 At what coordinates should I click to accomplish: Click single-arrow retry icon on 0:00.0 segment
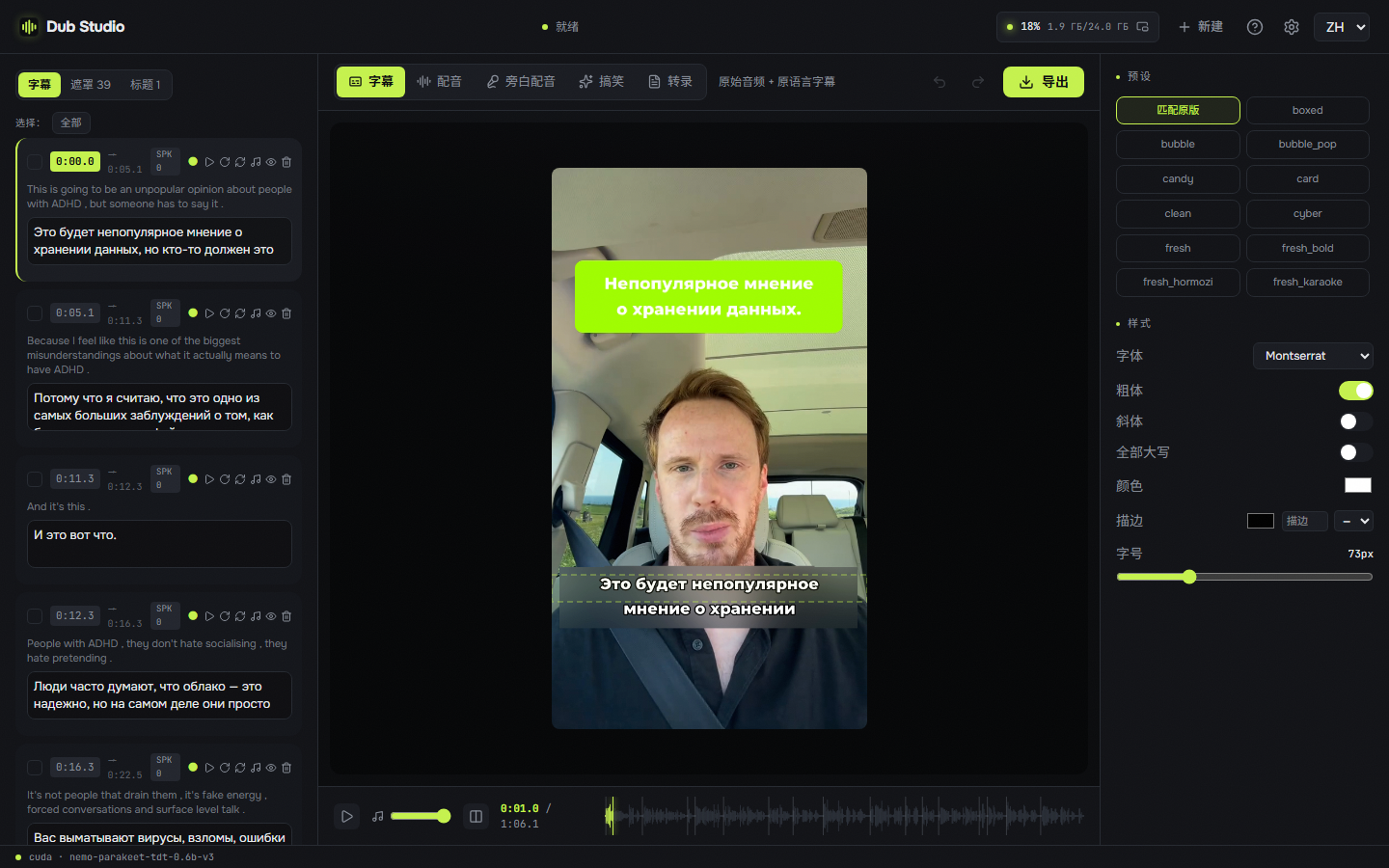coord(225,162)
